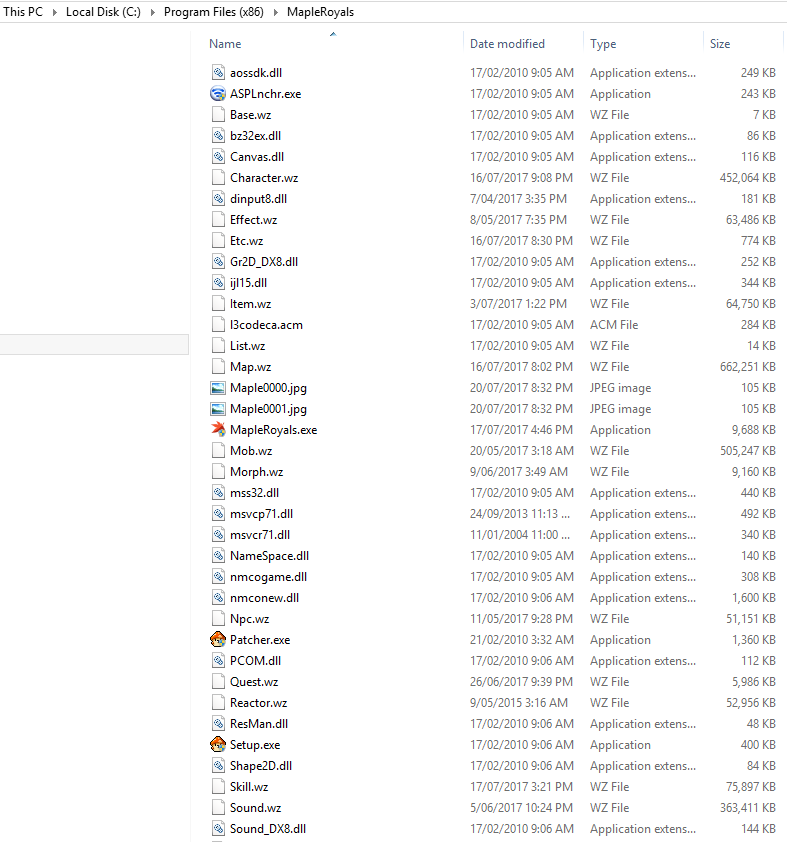Screen dimensions: 787x842
Task: Click the PCOM.dll file icon
Action: pos(218,660)
